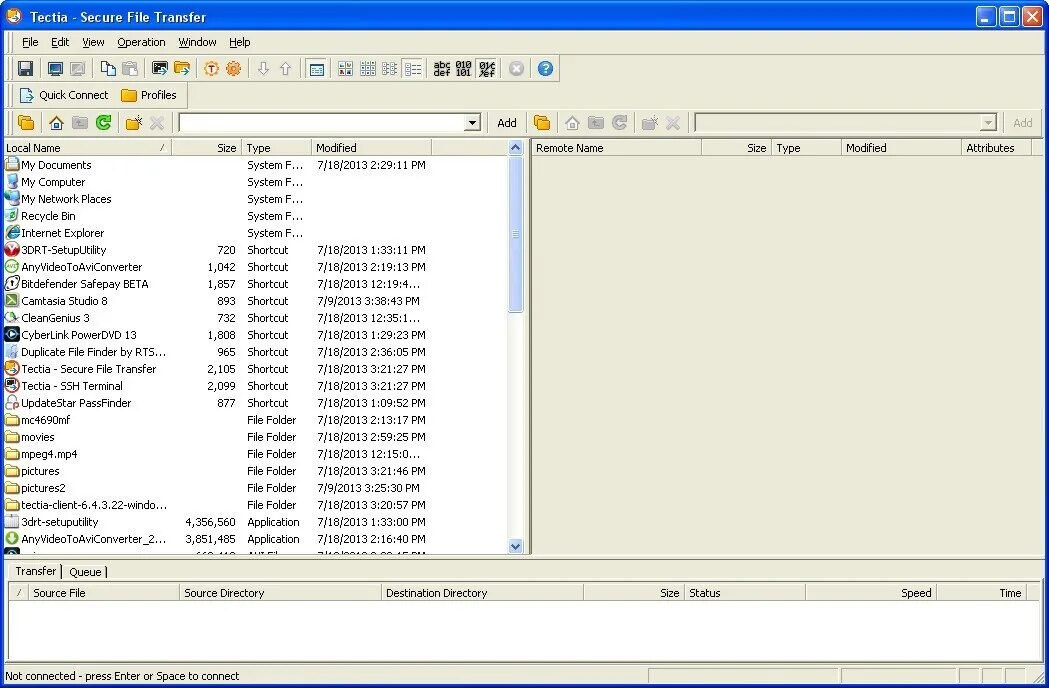Switch to List view icon
Screen dimensions: 1049x688
click(390, 68)
